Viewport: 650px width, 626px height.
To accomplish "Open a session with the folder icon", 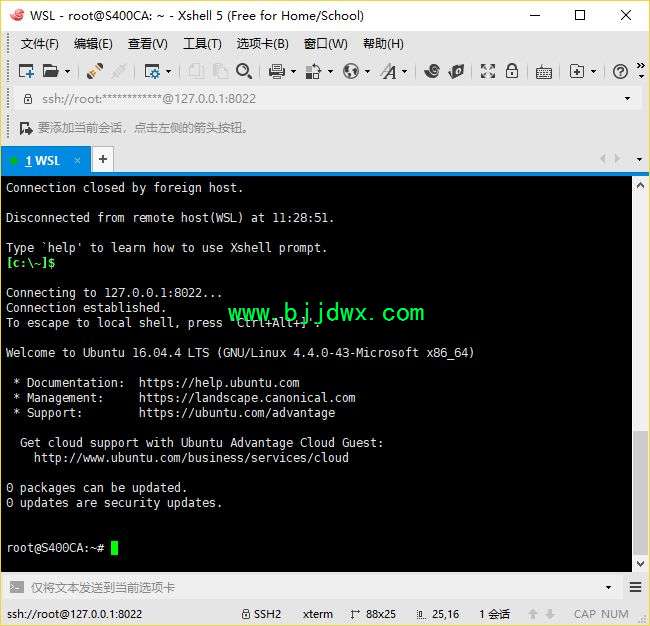I will pyautogui.click(x=51, y=71).
